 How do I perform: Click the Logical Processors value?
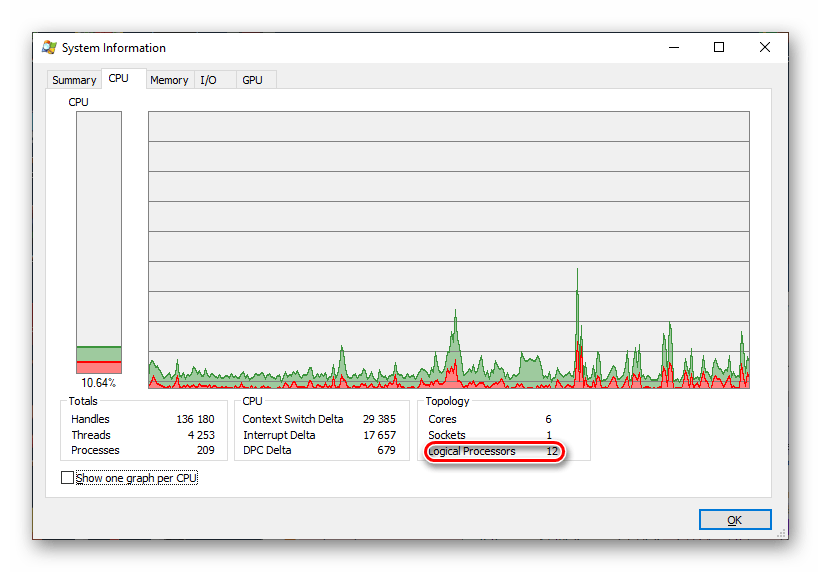(x=551, y=451)
